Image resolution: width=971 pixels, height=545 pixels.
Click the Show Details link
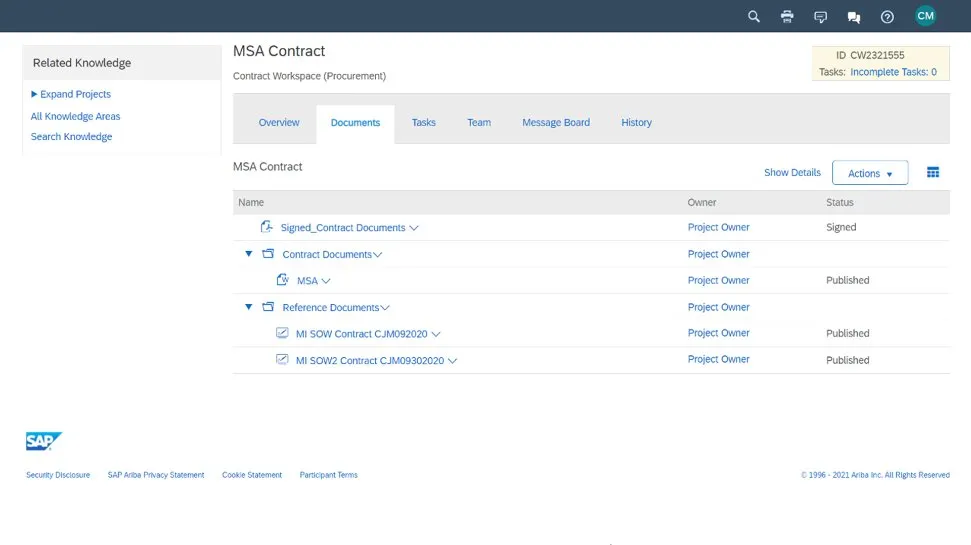[x=792, y=173]
